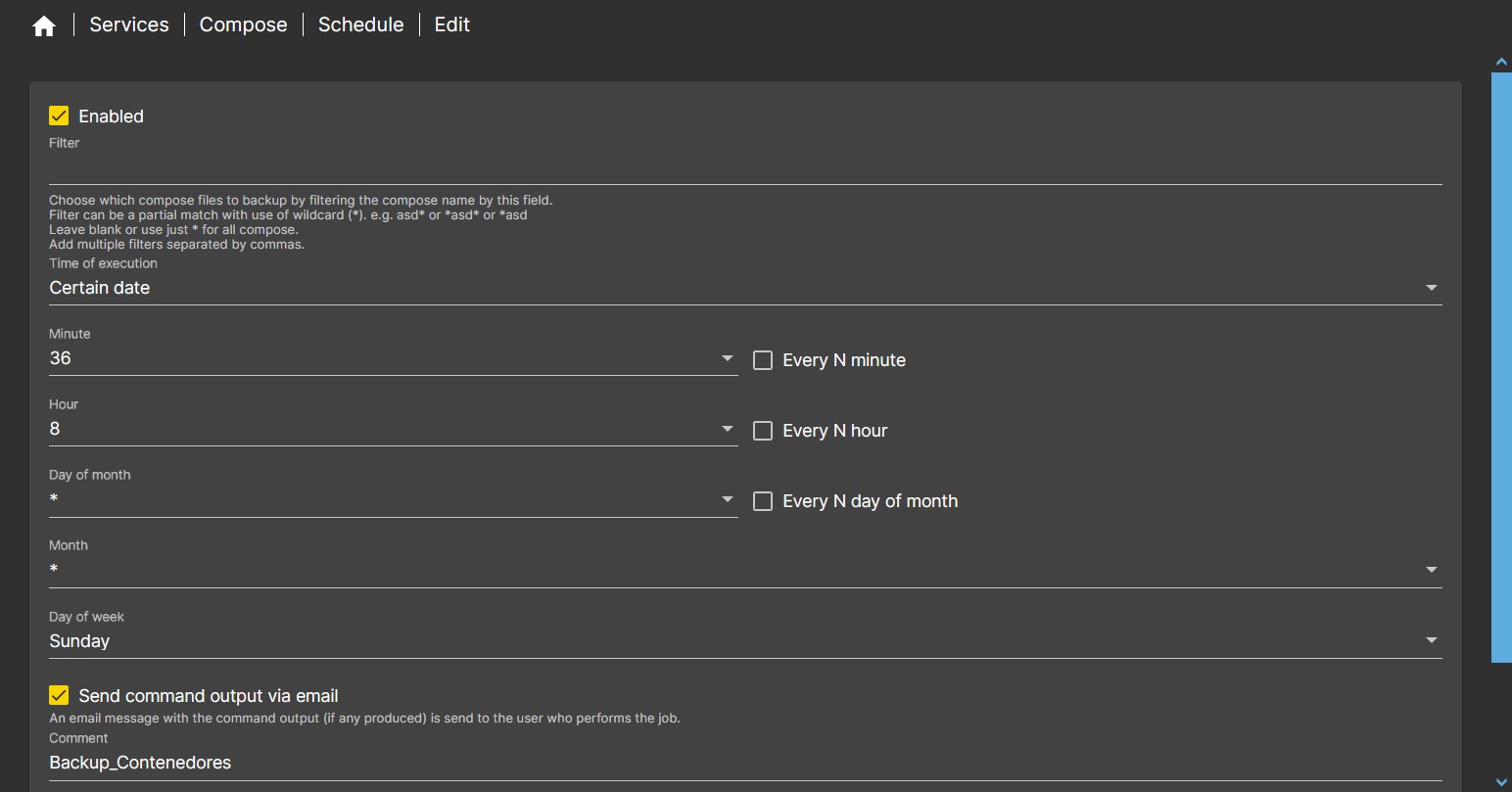Go to the Home icon in breadcrumb
The image size is (1512, 792).
pyautogui.click(x=44, y=26)
